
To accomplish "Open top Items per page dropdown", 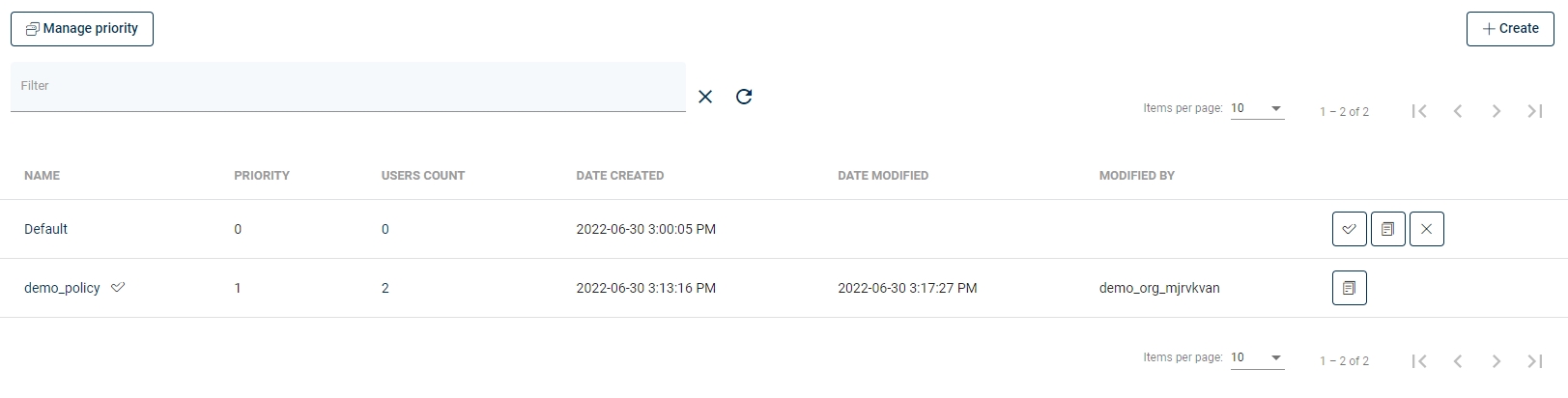I will [1257, 109].
